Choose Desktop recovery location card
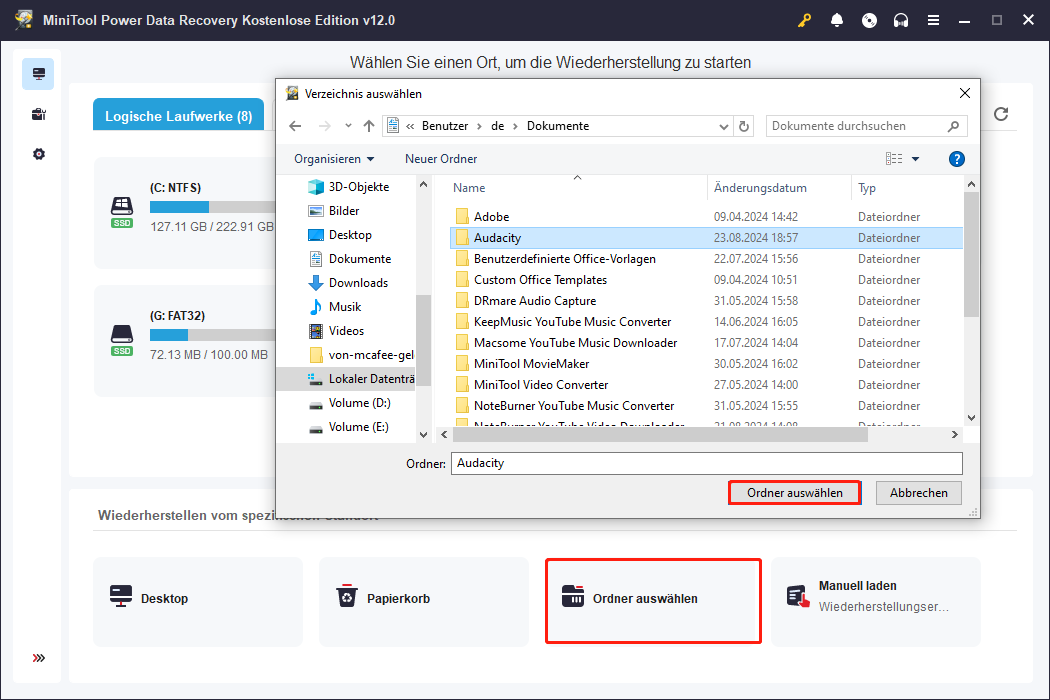This screenshot has width=1050, height=700. (198, 602)
